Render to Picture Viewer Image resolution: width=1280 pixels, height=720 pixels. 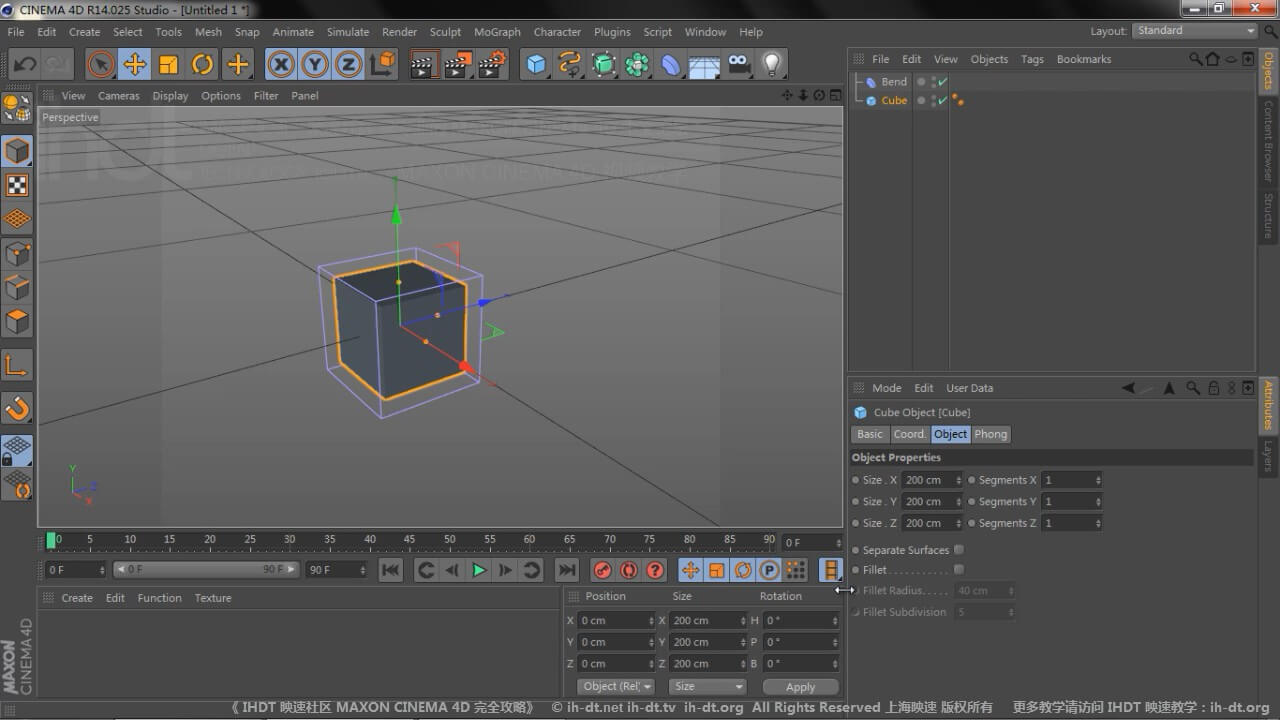tap(458, 65)
